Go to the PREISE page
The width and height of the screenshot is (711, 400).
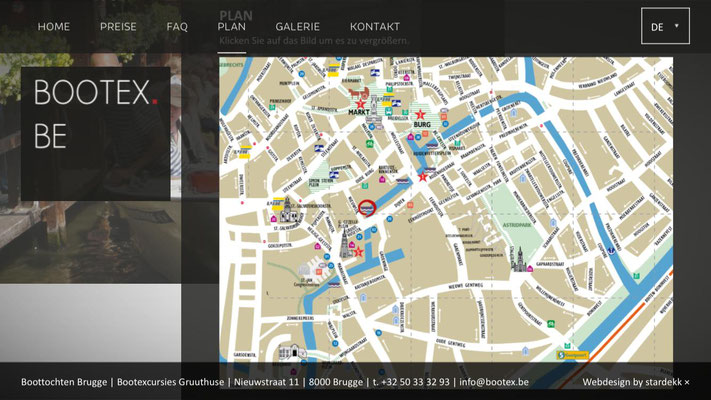point(118,27)
